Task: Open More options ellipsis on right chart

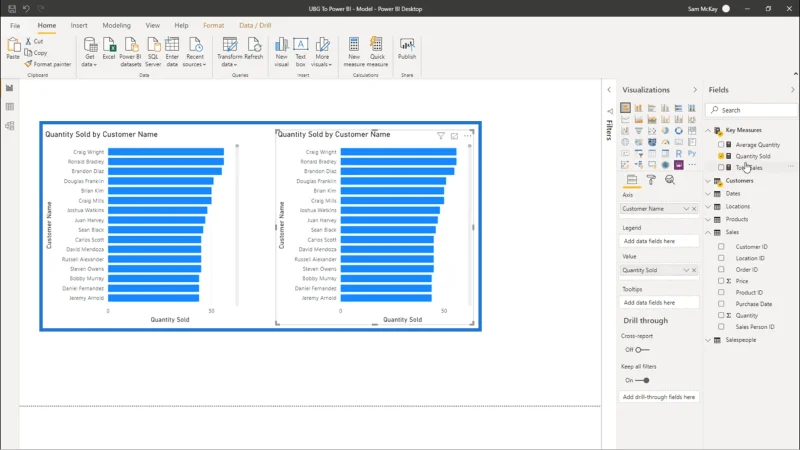Action: [467, 136]
